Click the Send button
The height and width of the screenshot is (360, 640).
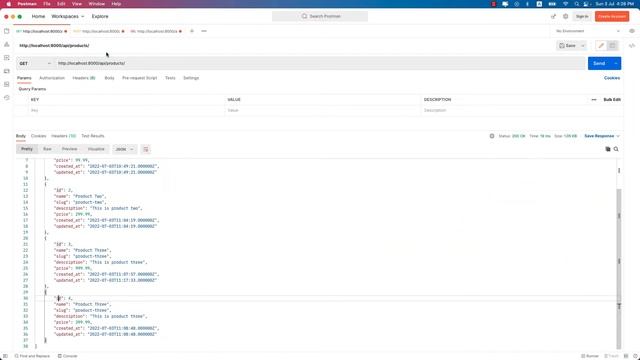[x=599, y=63]
